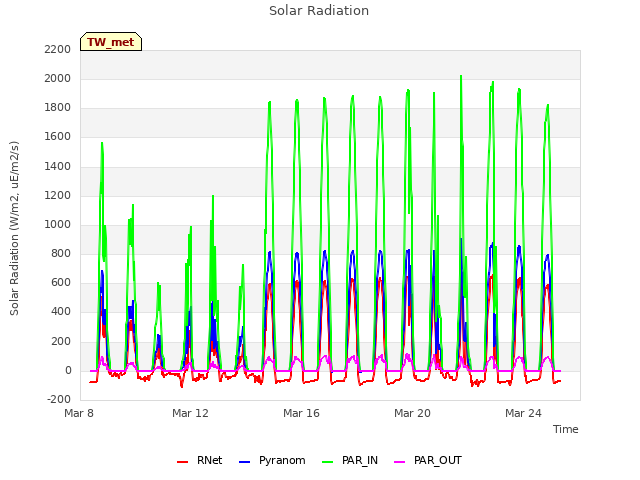This screenshot has width=640, height=480.
Task: Toggle the PAR_IN series in legend
Action: tap(350, 460)
